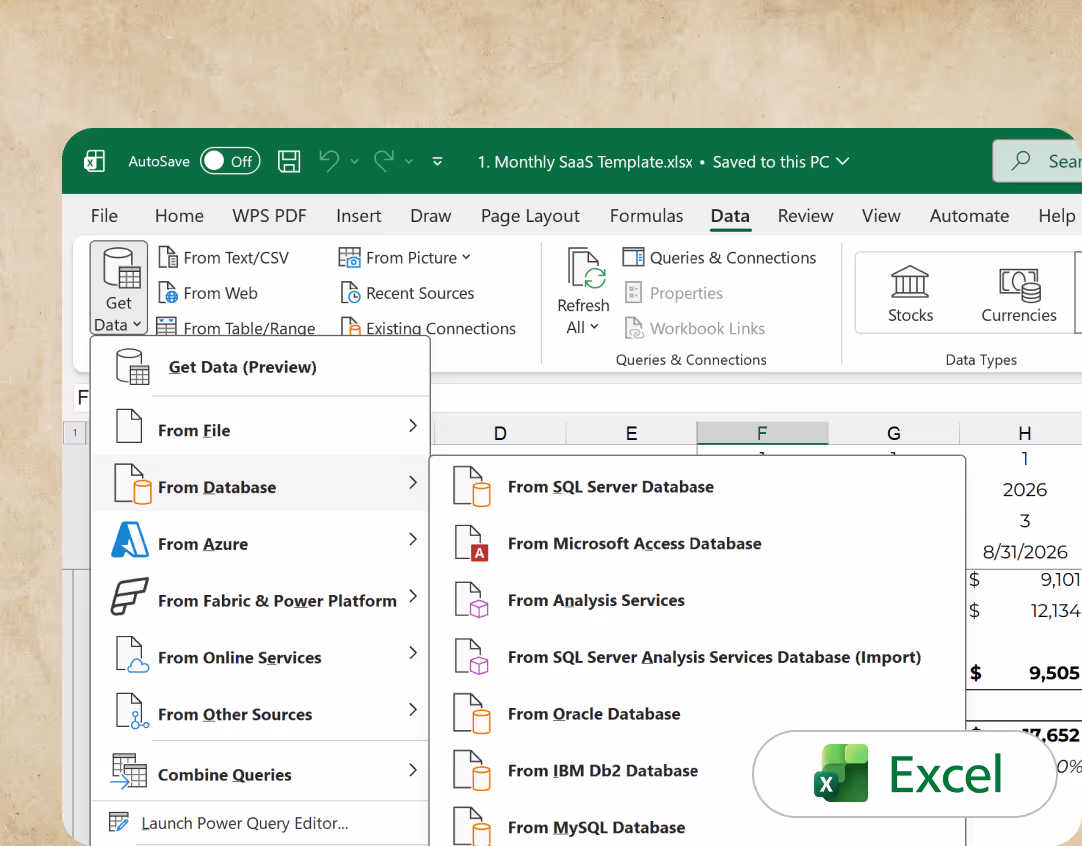Screen dimensions: 1082x846
Task: Toggle the AutoSave switch
Action: 230,161
